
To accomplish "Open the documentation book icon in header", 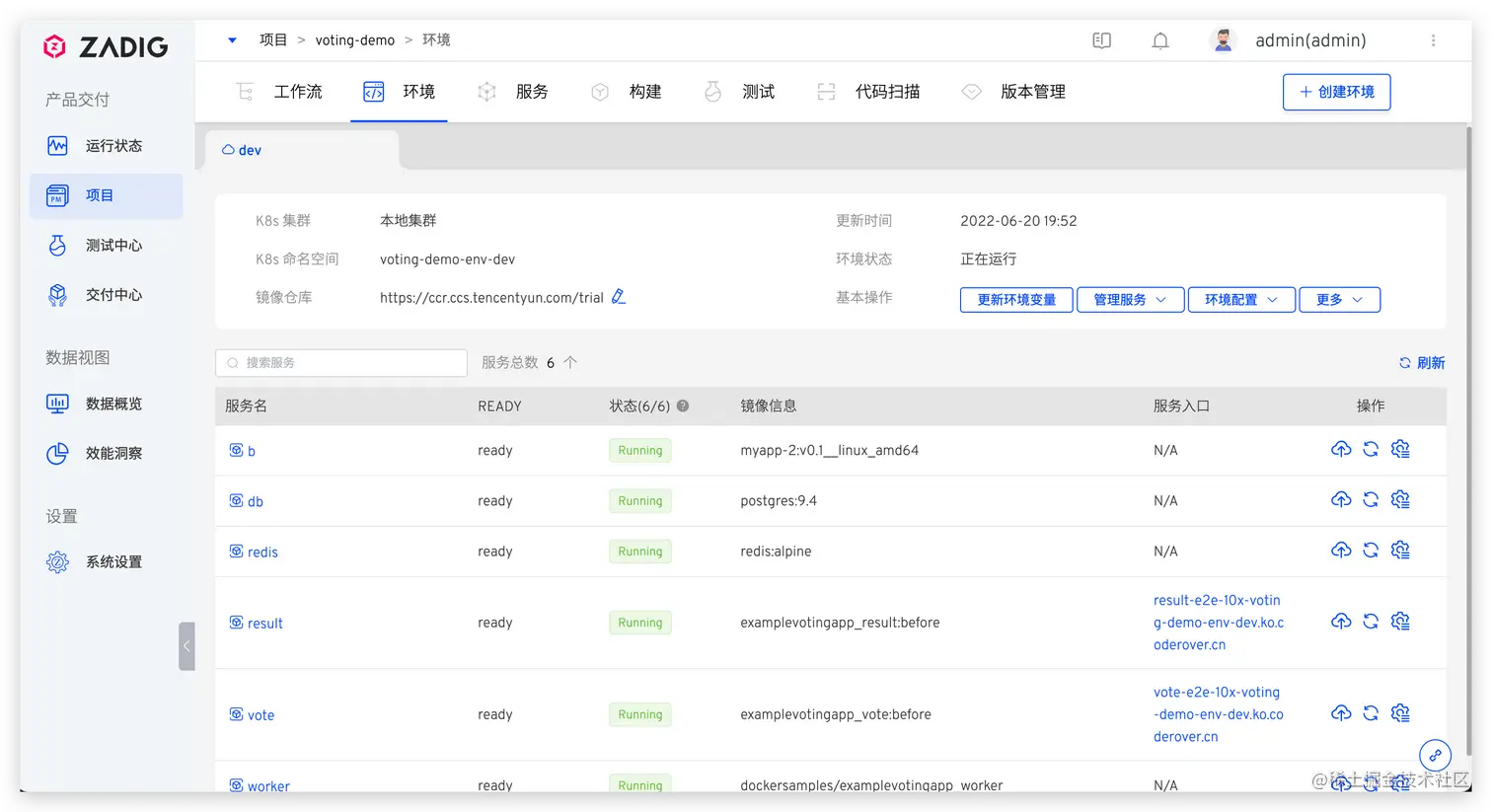I will click(x=1102, y=40).
